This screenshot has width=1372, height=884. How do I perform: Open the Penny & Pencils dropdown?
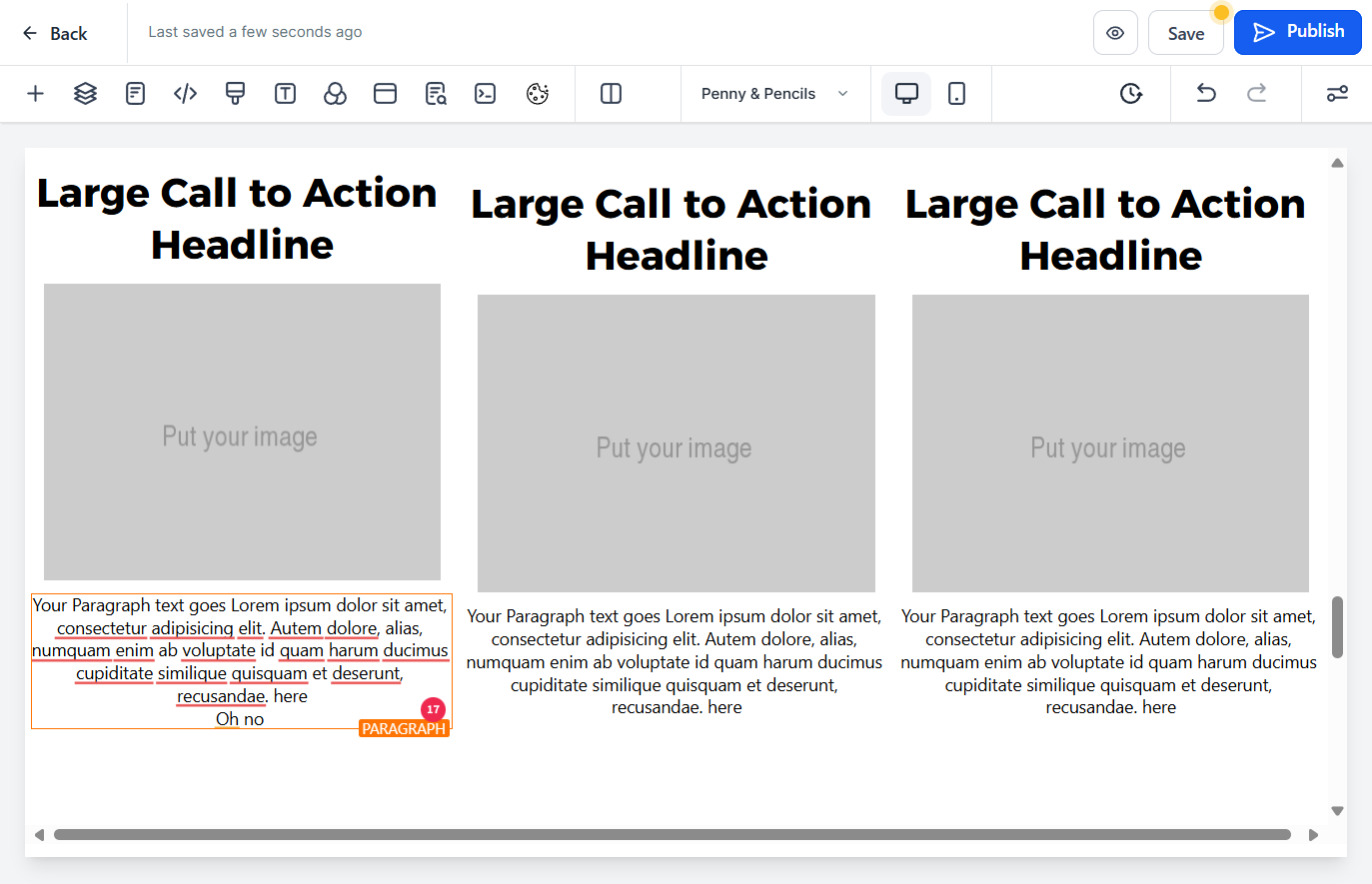point(775,94)
